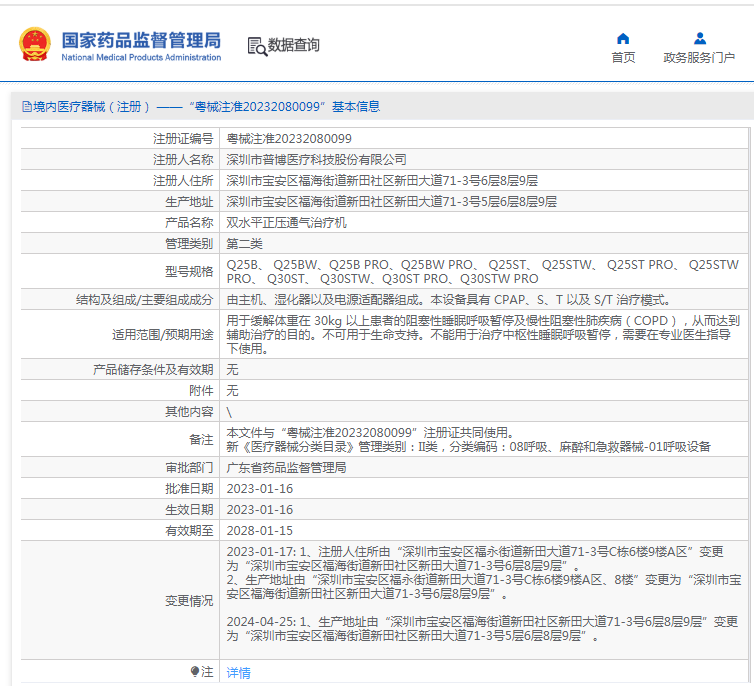Viewport: 754px width, 686px height.
Task: Click 批准日期 value 2023-01-16
Action: click(x=260, y=489)
